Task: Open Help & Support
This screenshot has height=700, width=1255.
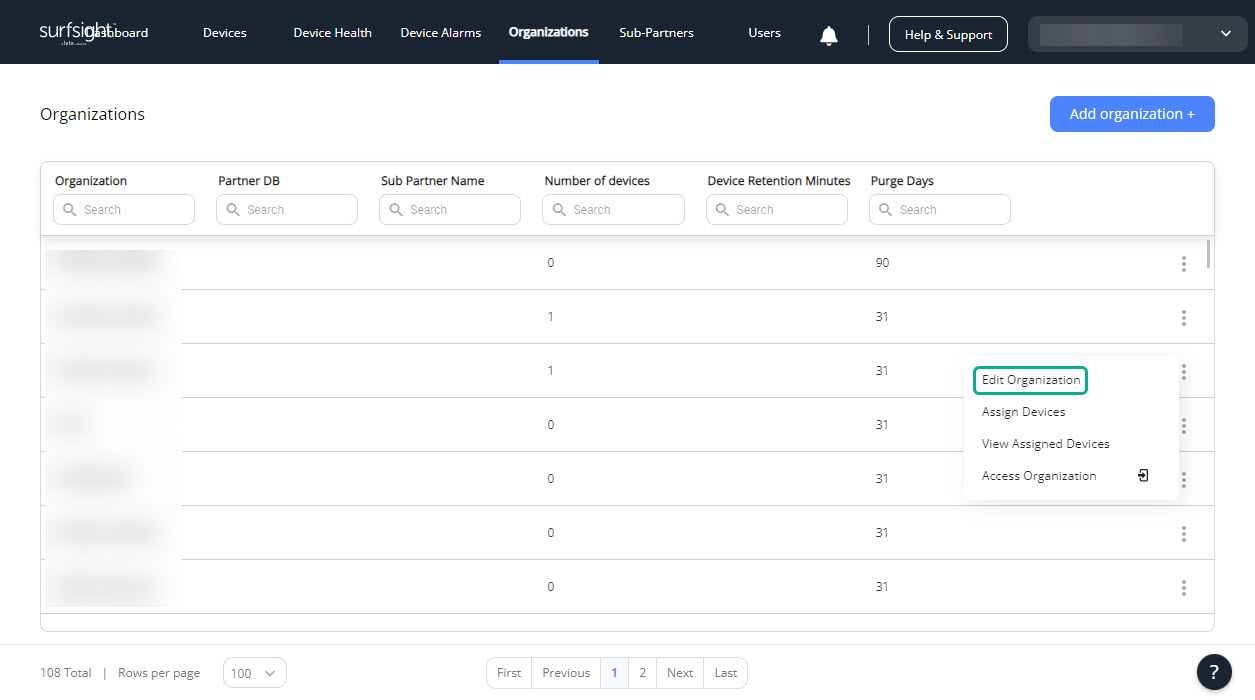Action: pyautogui.click(x=948, y=34)
